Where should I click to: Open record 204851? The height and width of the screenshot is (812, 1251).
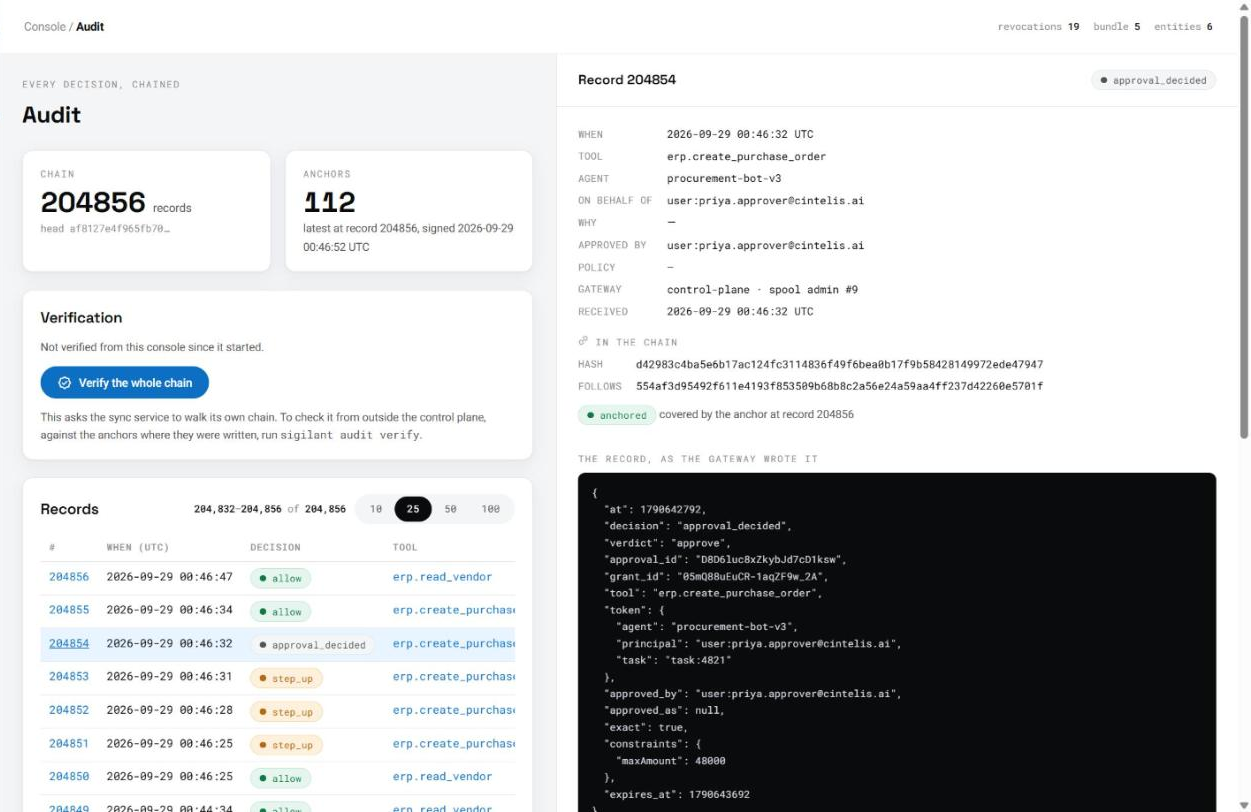tap(69, 743)
